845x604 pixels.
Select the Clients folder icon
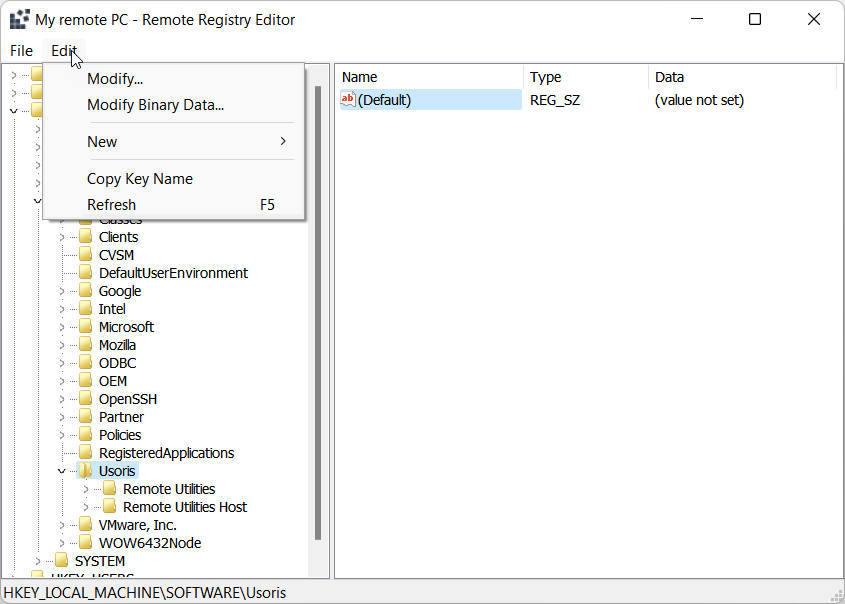coord(86,237)
